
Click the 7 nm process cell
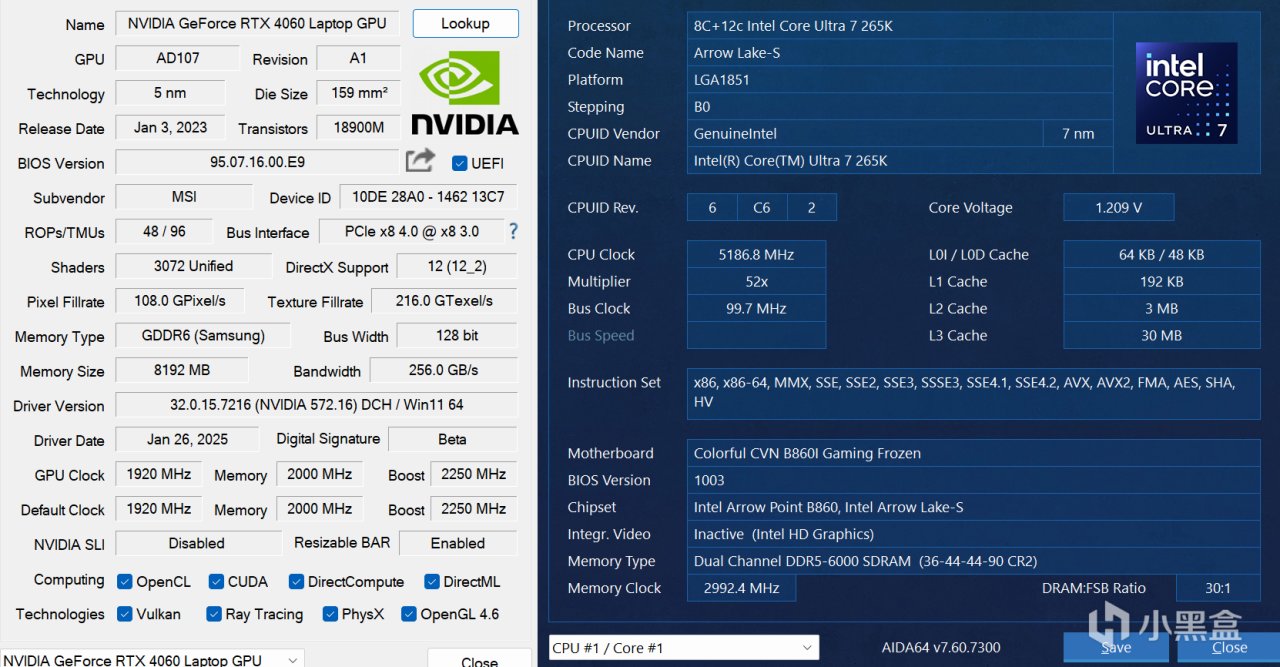point(1078,134)
